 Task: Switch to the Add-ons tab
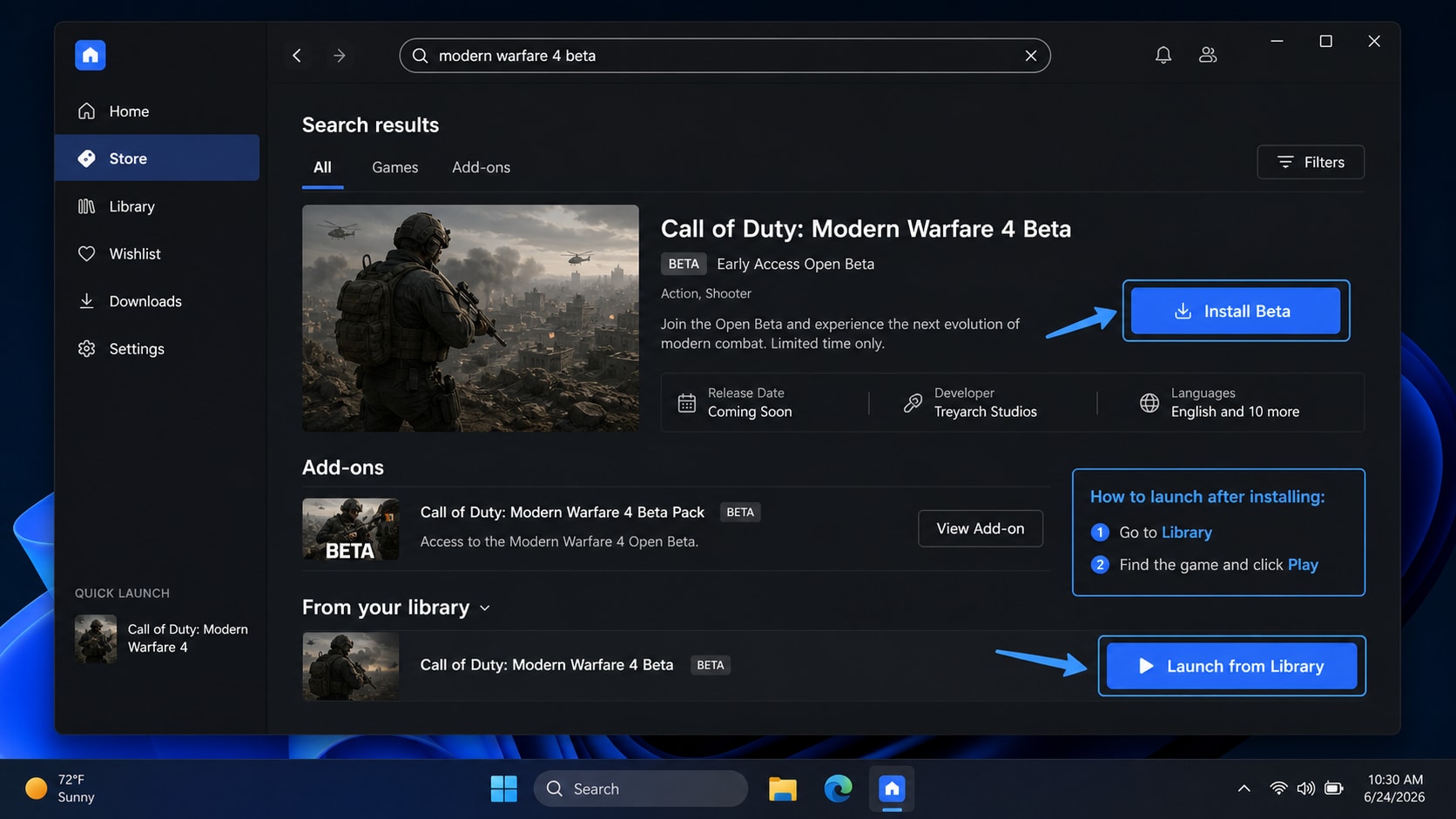tap(481, 167)
